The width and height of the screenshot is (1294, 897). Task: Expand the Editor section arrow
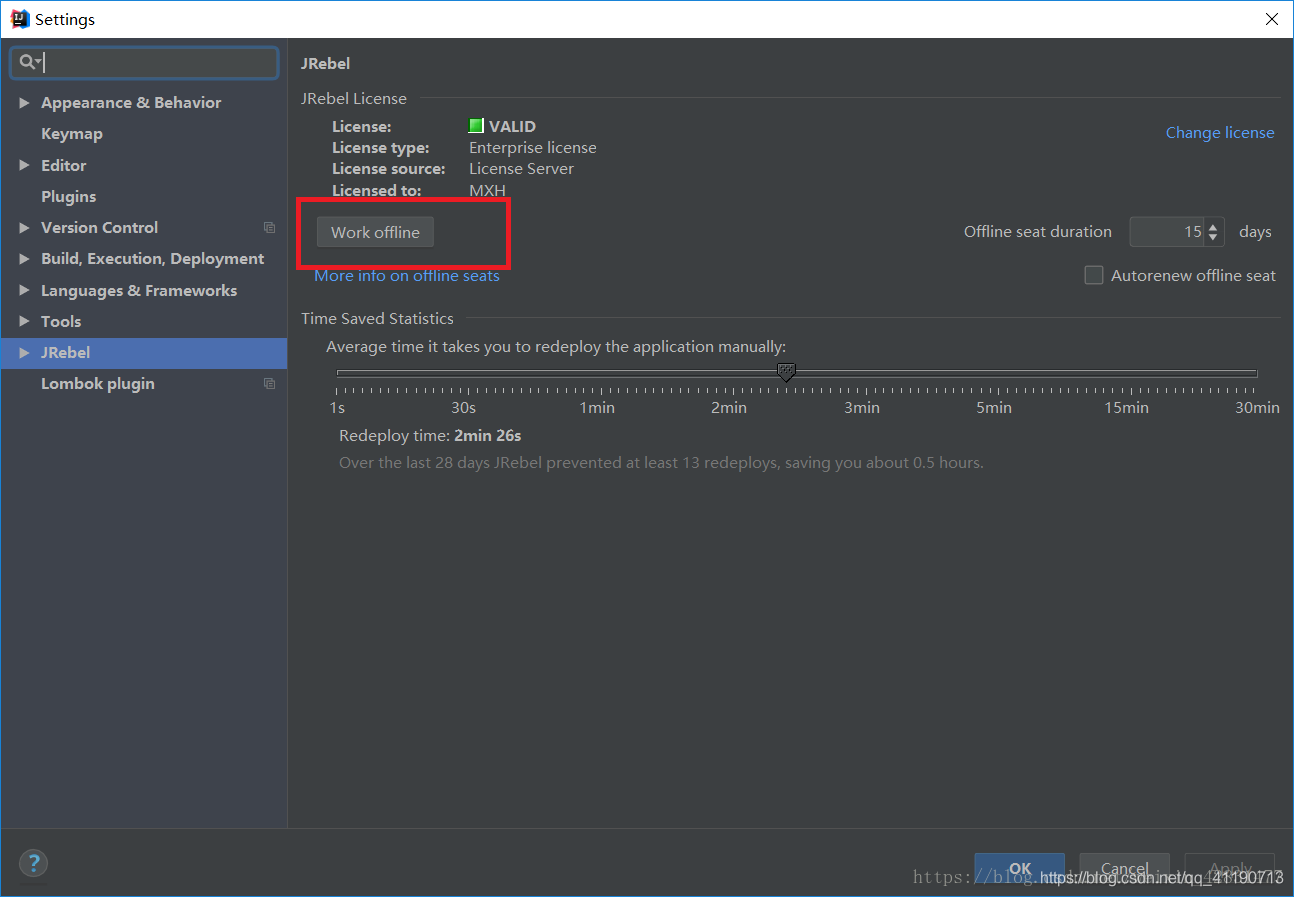(24, 166)
